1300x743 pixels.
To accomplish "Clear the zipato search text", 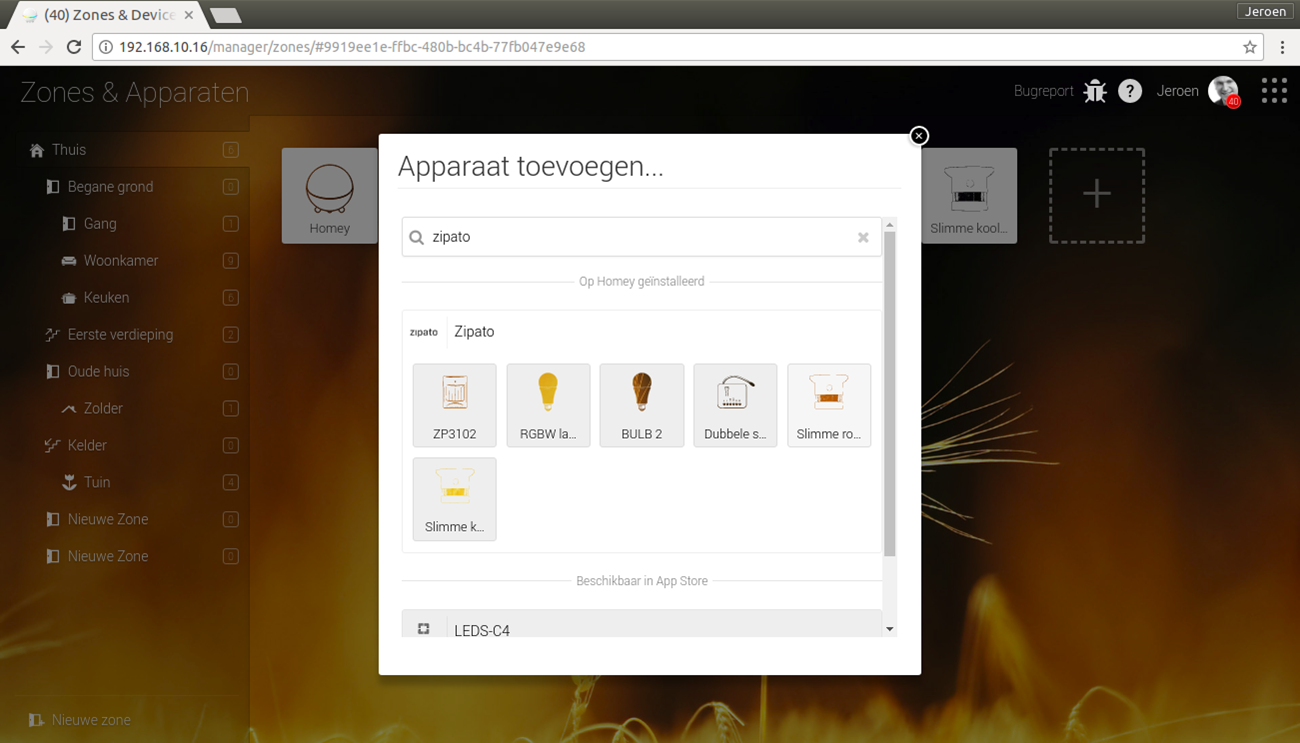I will point(863,238).
